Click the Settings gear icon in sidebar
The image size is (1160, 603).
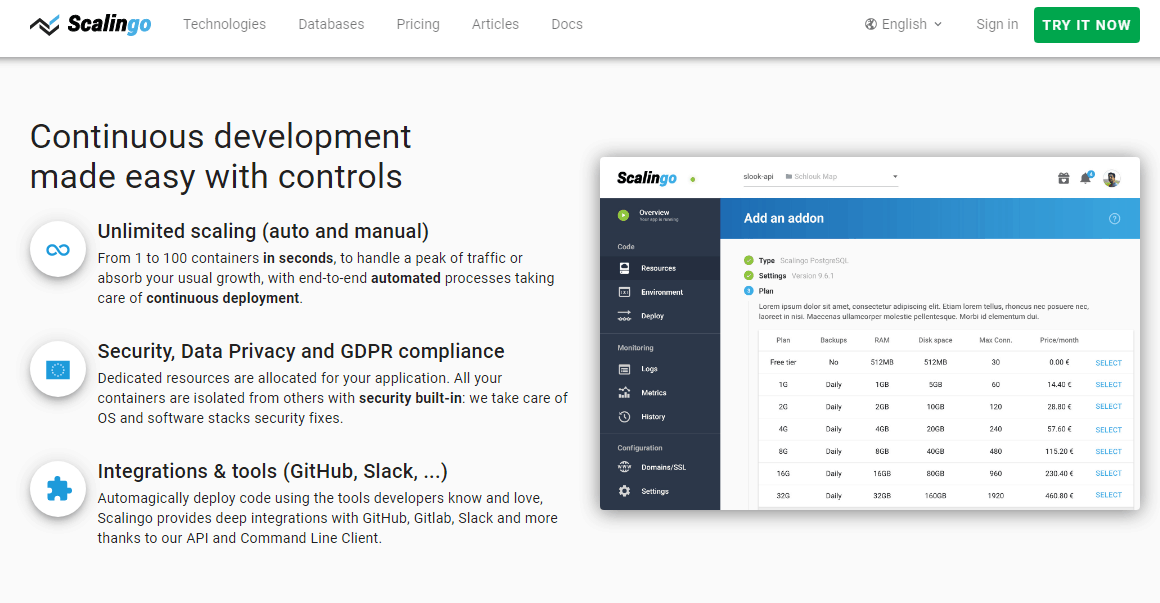click(x=624, y=491)
